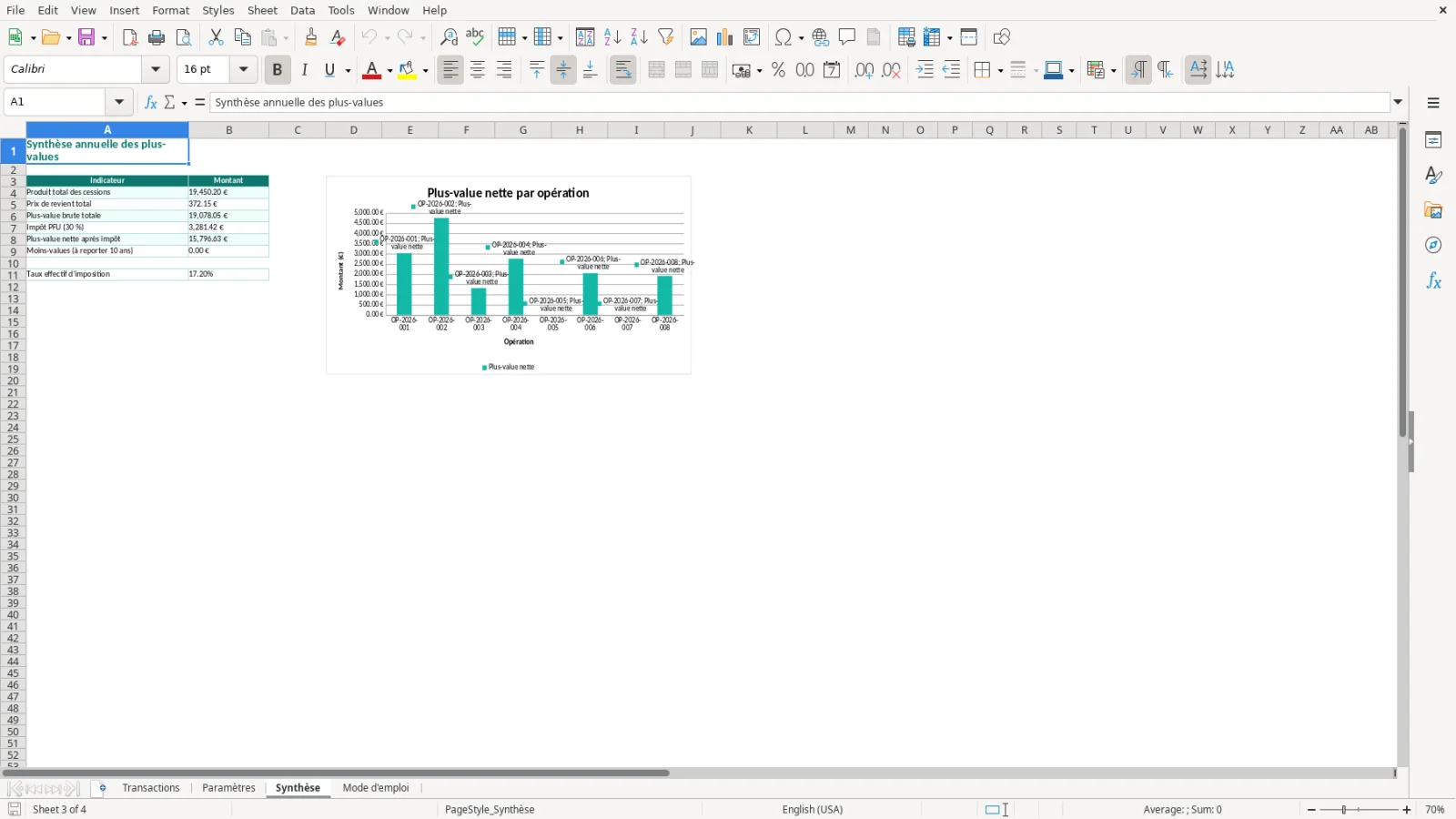Screen dimensions: 1456x819
Task: Open the Function Wizard
Action: tap(151, 102)
